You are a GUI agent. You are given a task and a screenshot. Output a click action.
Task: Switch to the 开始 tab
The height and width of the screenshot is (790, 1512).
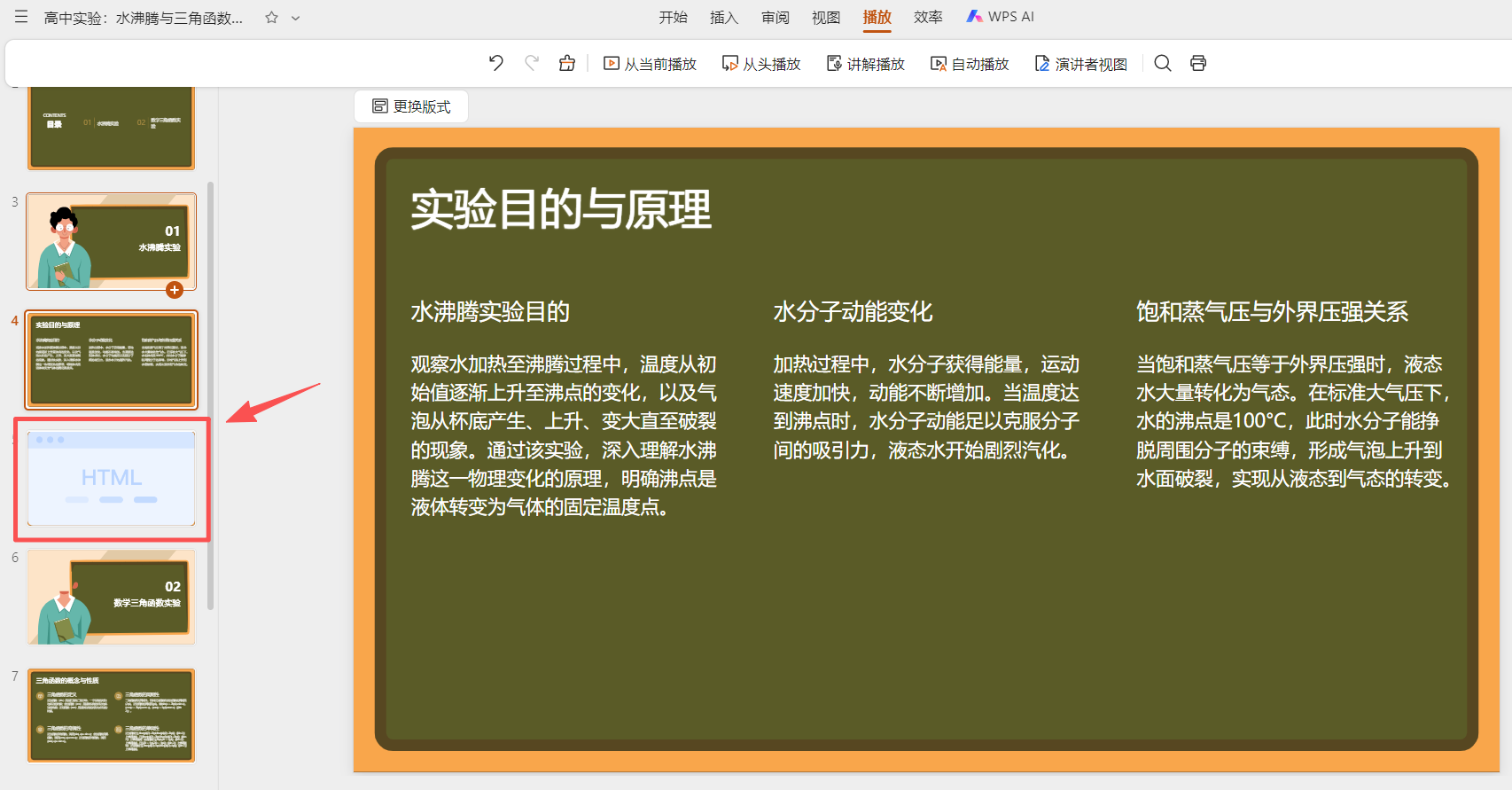coord(673,17)
